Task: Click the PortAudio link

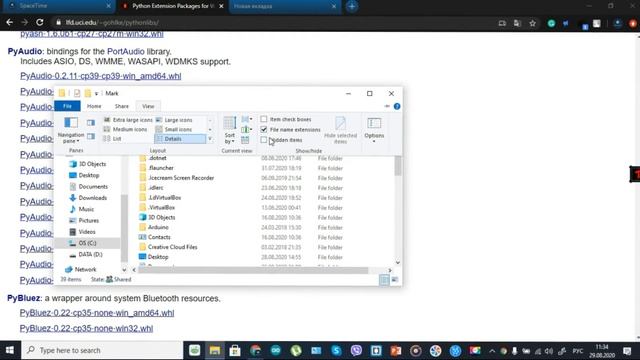Action: pyautogui.click(x=126, y=51)
